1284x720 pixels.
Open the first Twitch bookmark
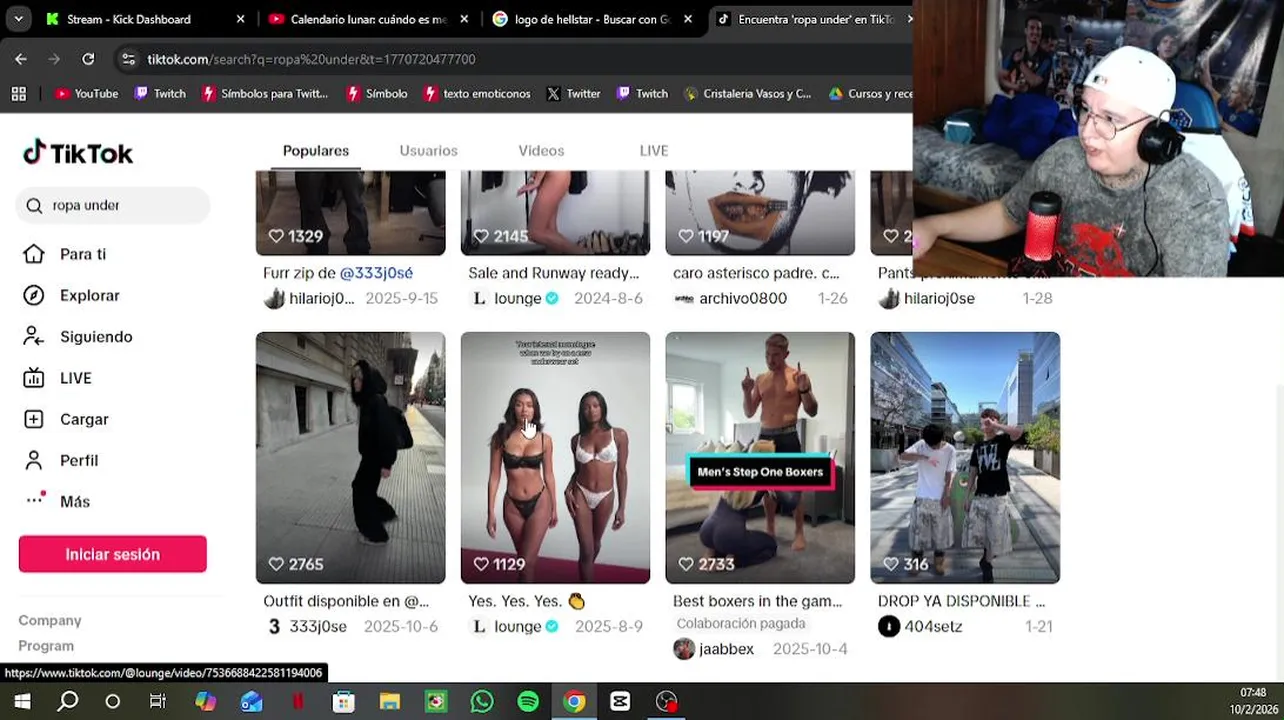160,93
